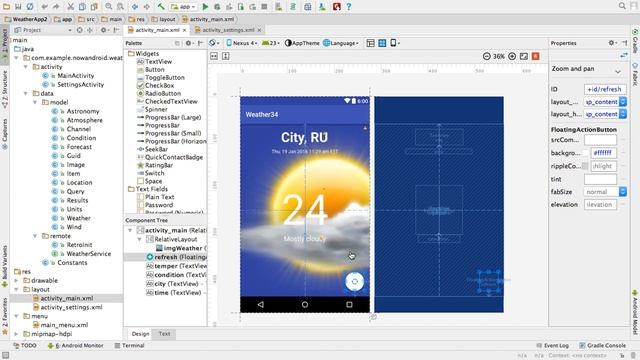Click the Synchronize icon in main toolbar
640x360 pixels.
30,7
